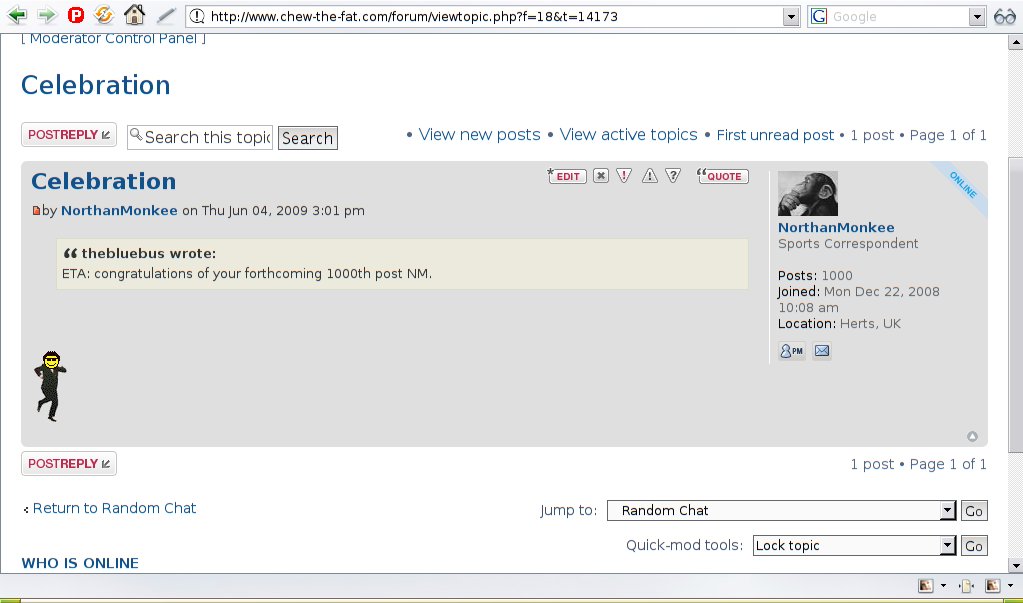Send private message via PM icon
This screenshot has height=603, width=1023.
tap(792, 351)
